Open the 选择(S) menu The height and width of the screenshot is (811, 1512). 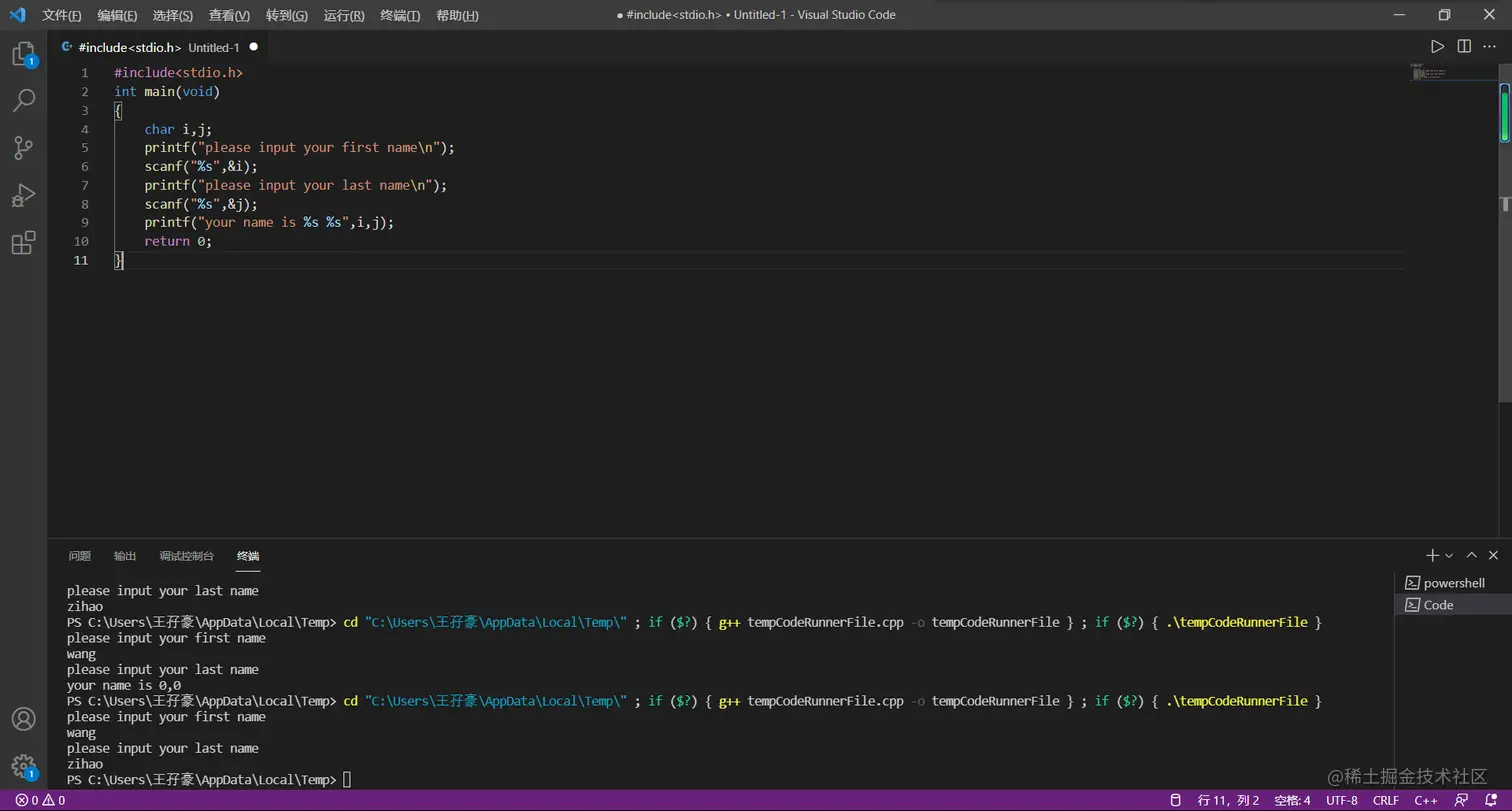[x=173, y=15]
